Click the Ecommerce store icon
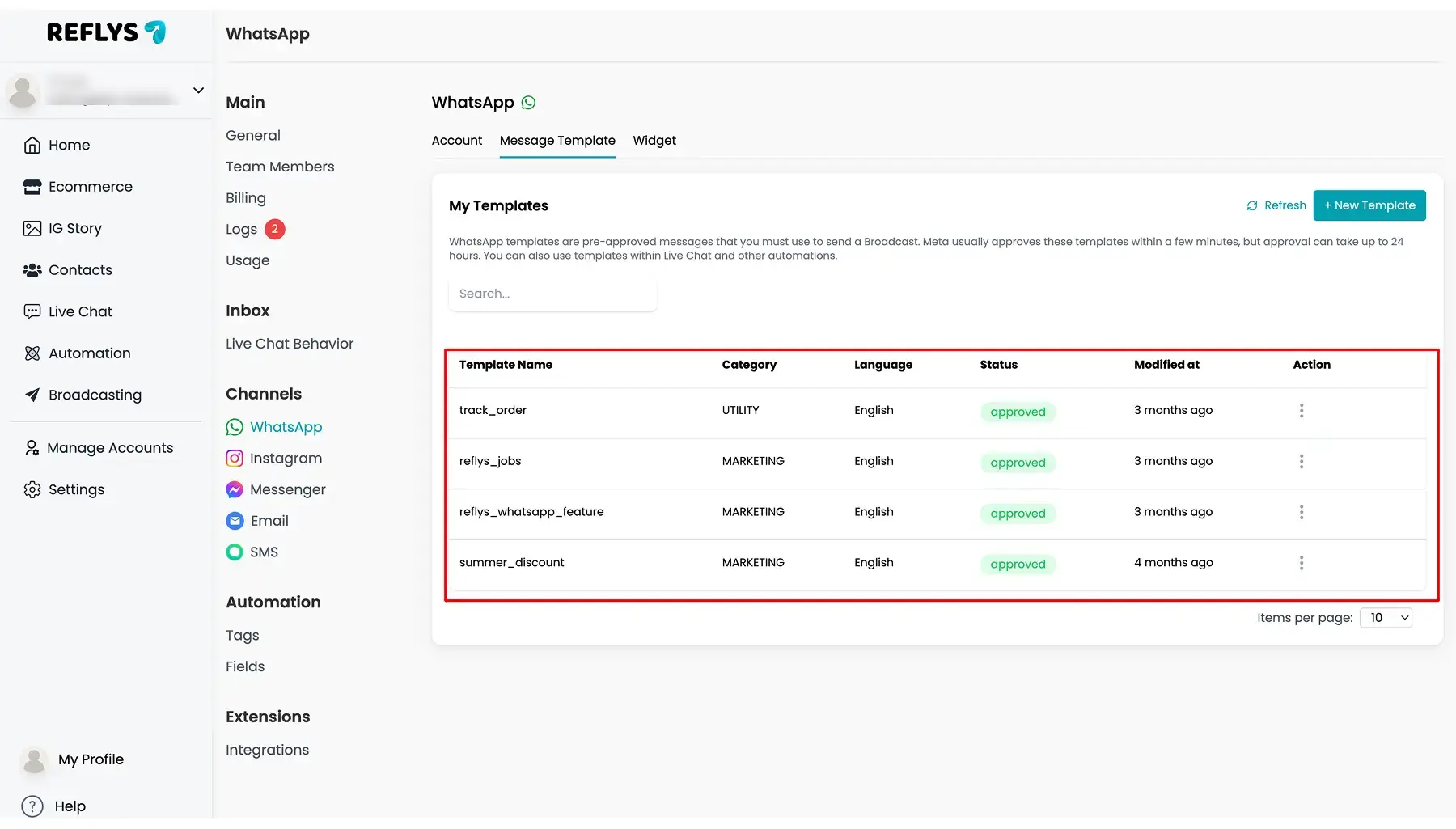The height and width of the screenshot is (829, 1456). tap(32, 187)
